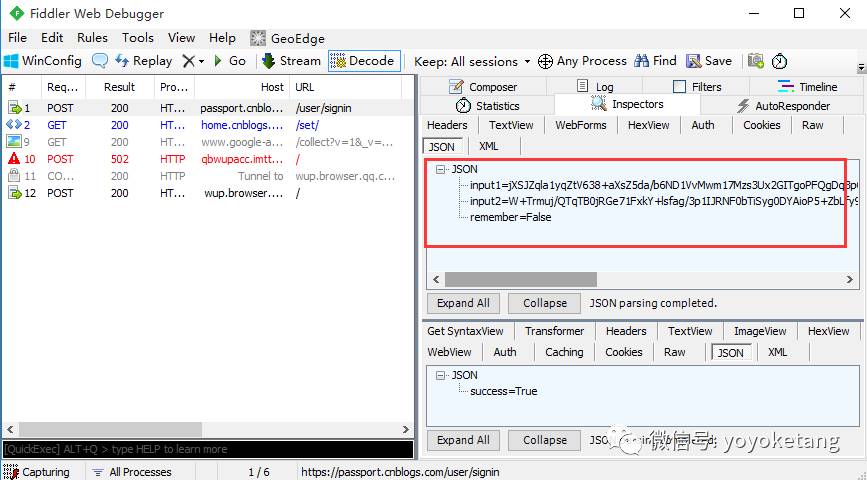
Task: Click the camera screenshot icon
Action: click(755, 61)
